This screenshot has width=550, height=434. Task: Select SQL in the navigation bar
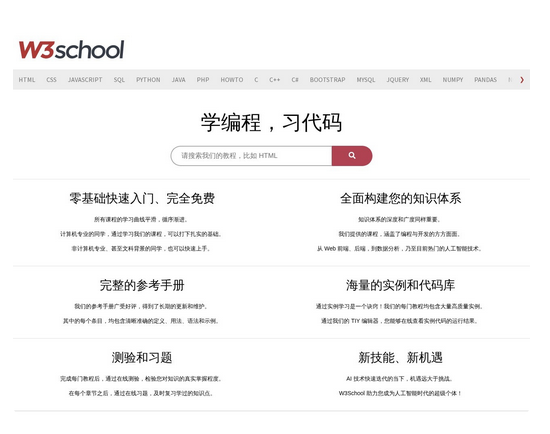tap(119, 80)
